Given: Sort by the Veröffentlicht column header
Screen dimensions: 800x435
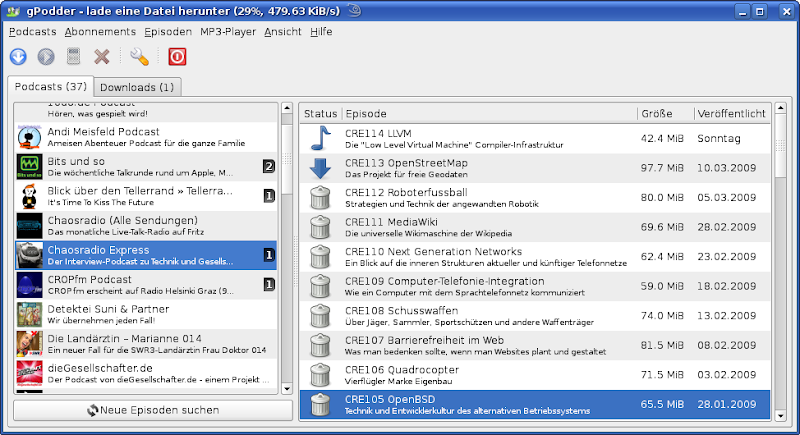Looking at the screenshot, I should click(x=732, y=114).
